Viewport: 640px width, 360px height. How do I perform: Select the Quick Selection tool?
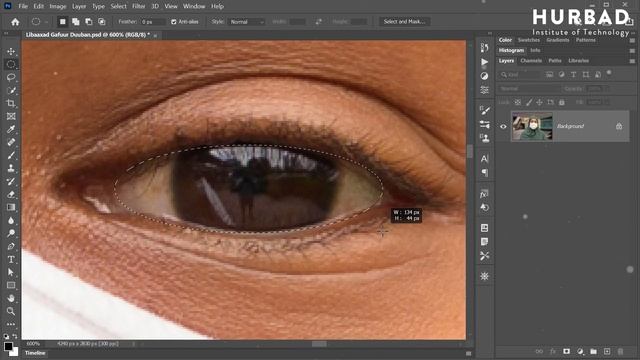coord(11,90)
